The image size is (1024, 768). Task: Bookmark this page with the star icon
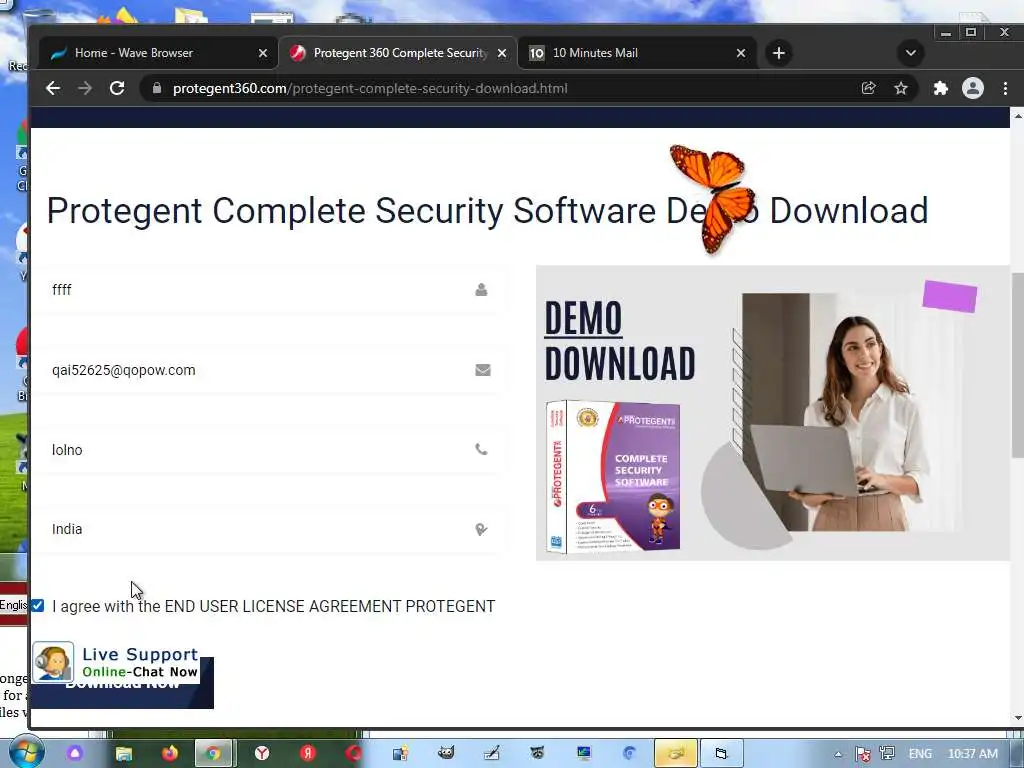pyautogui.click(x=901, y=88)
